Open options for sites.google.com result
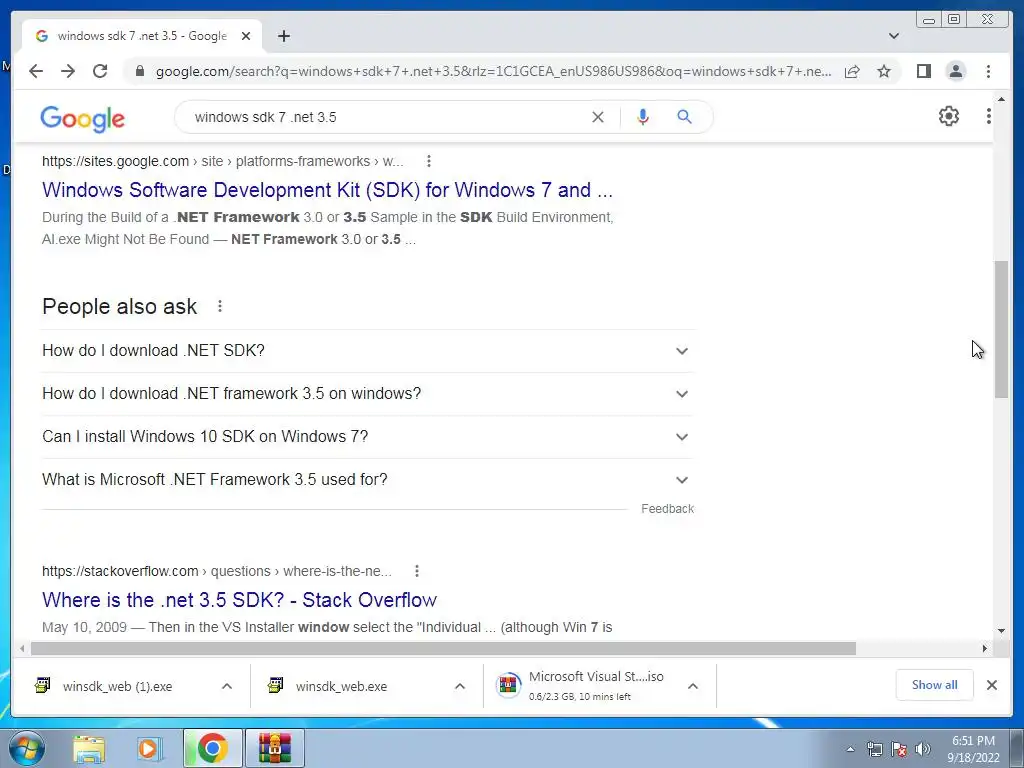Viewport: 1024px width, 768px height. point(428,161)
